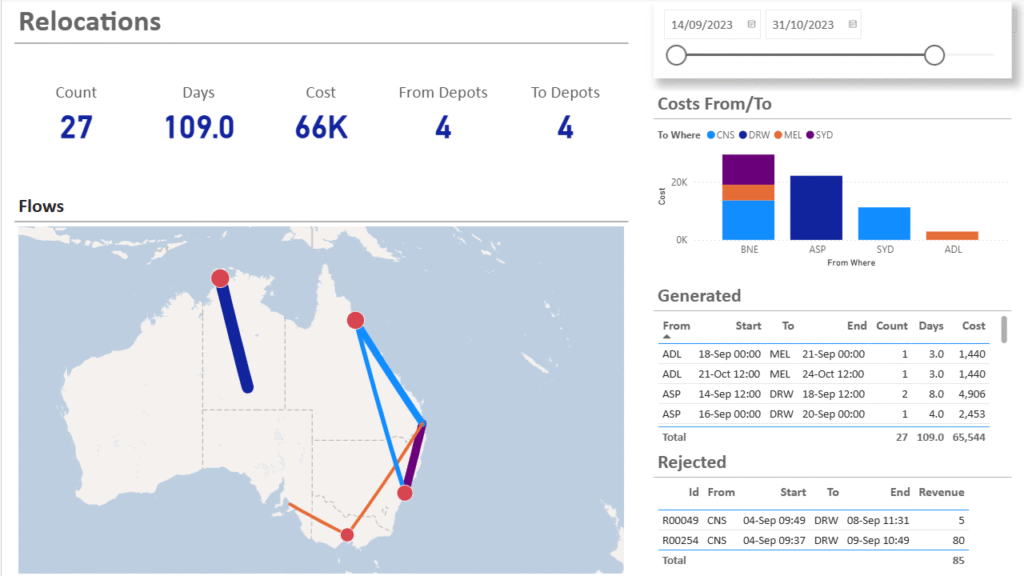Image resolution: width=1024 pixels, height=576 pixels.
Task: Select the dark blue Darwin flow line
Action: (x=233, y=335)
